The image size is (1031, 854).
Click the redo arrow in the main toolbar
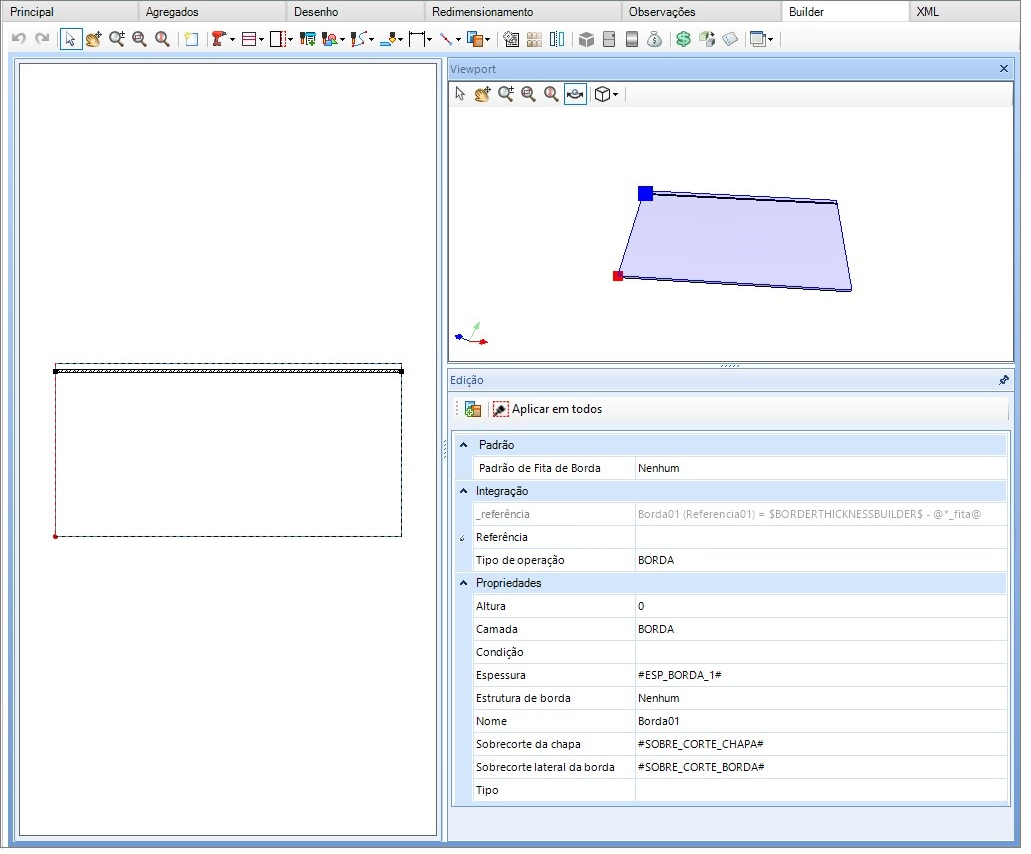pos(42,39)
